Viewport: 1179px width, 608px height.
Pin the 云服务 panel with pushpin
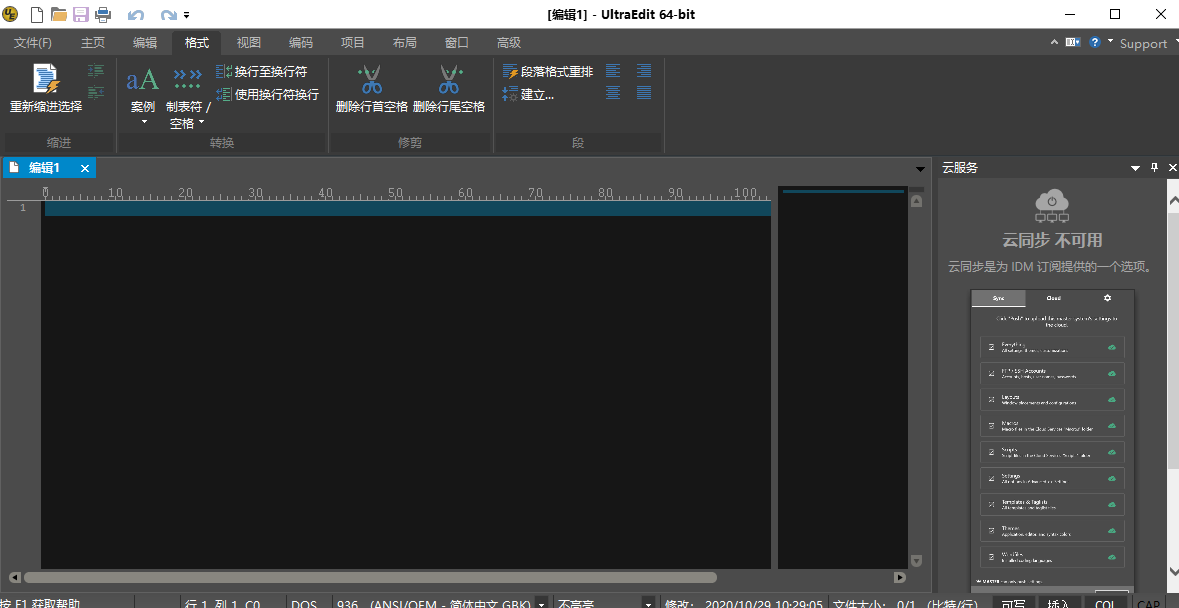(x=1154, y=168)
